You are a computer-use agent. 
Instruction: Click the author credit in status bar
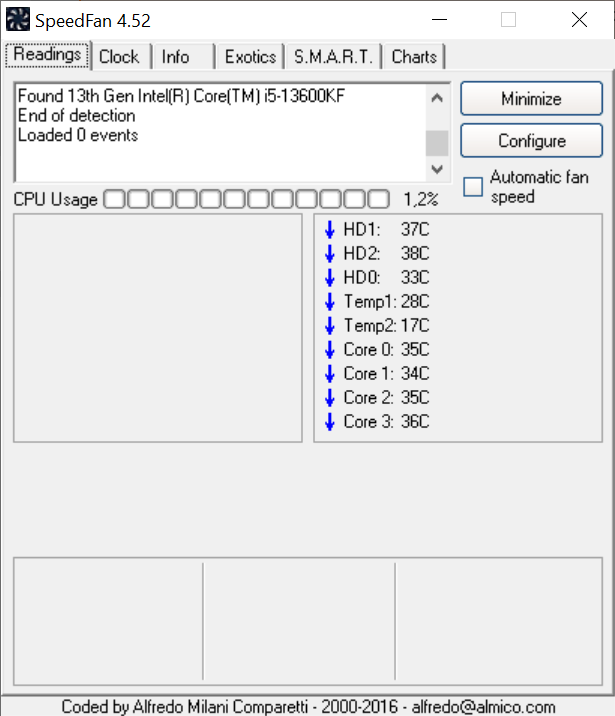[308, 706]
